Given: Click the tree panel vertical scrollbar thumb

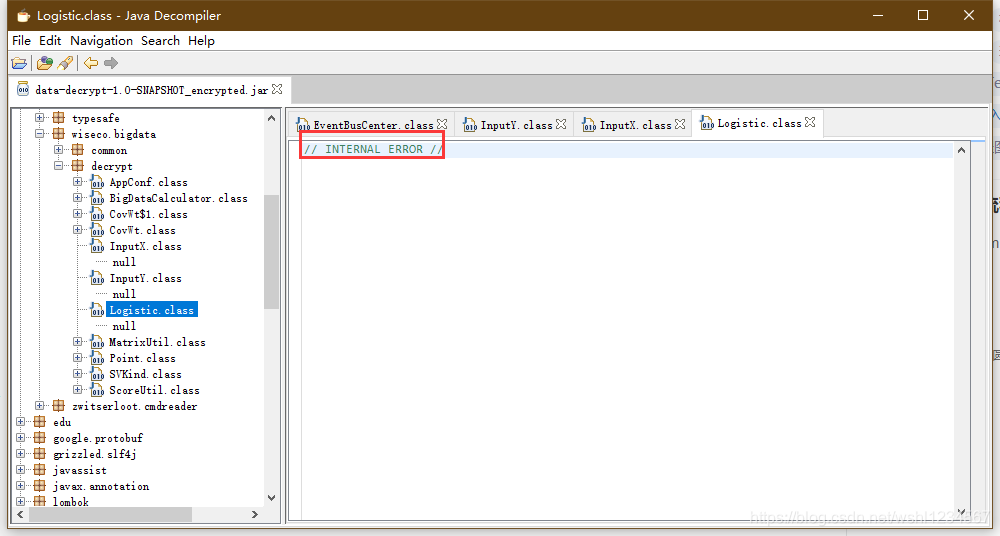Looking at the screenshot, I should [272, 252].
